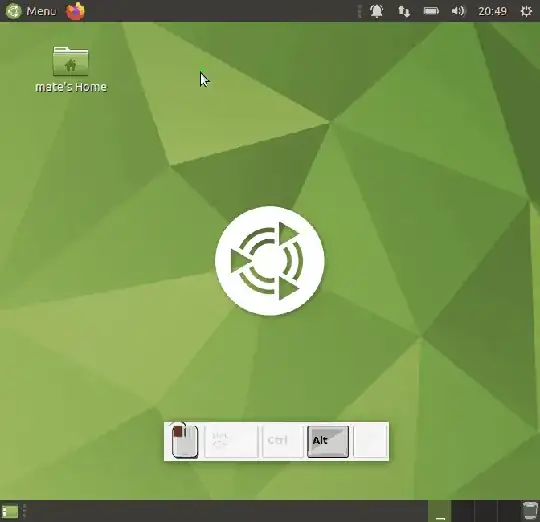The image size is (540, 522).
Task: Open the session power gear menu
Action: [526, 11]
